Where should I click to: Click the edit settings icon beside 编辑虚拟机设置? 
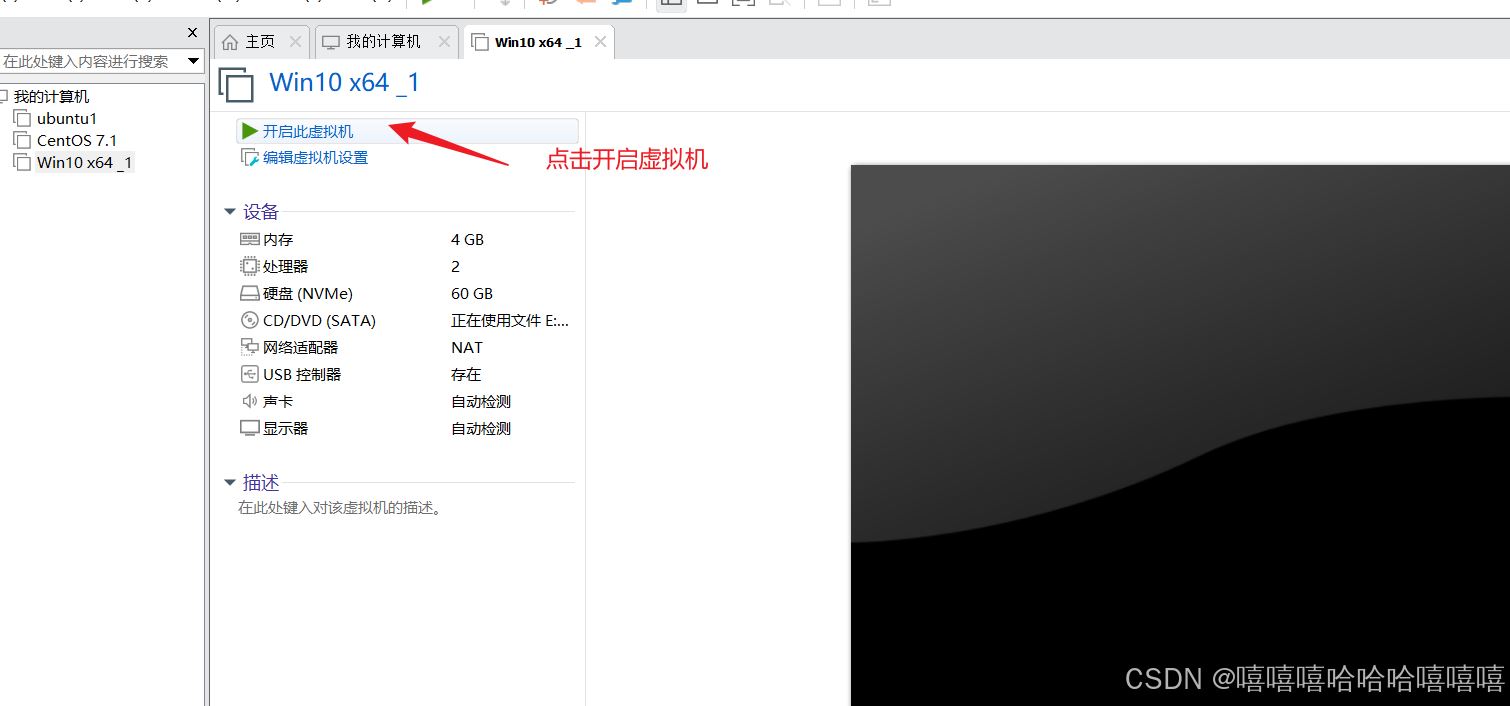[x=250, y=158]
